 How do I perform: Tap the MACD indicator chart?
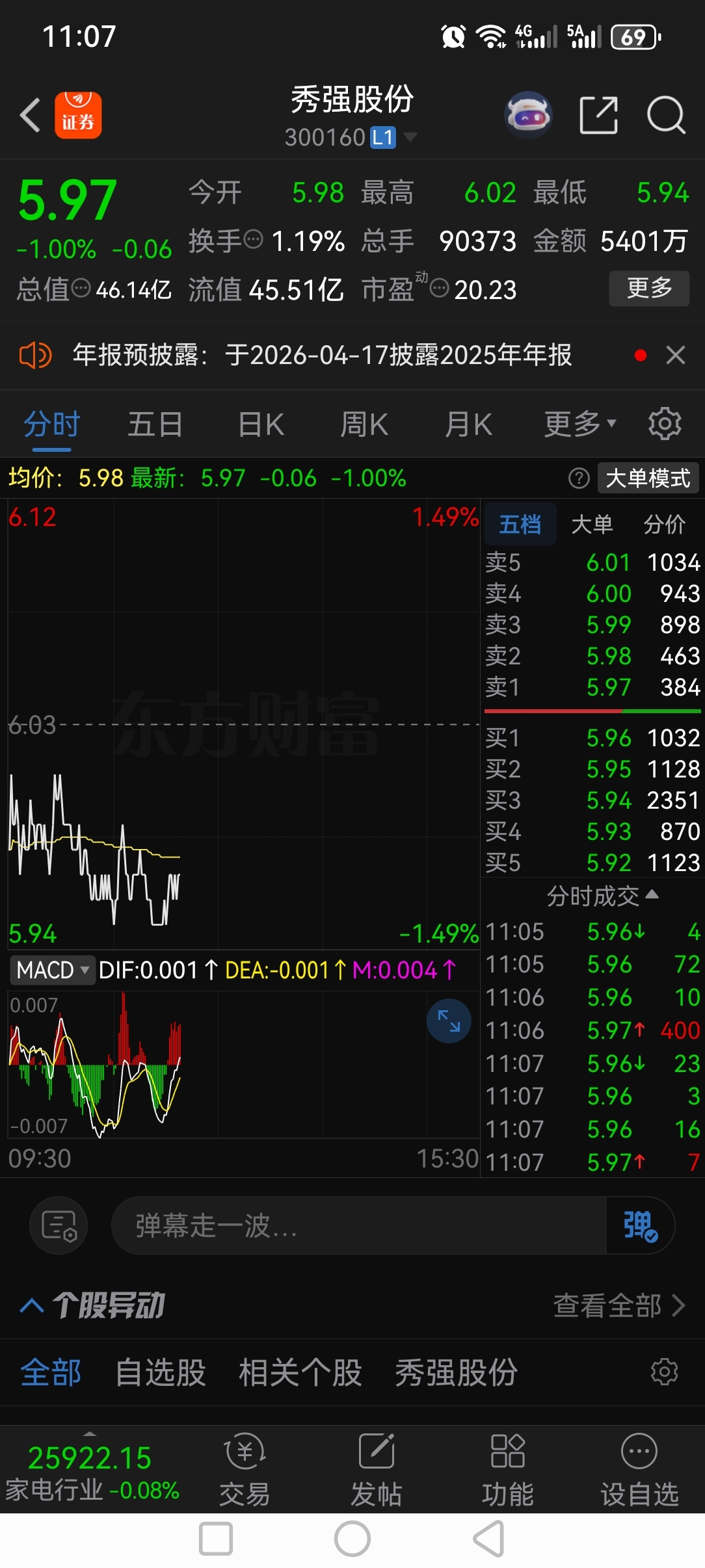coord(243,1064)
